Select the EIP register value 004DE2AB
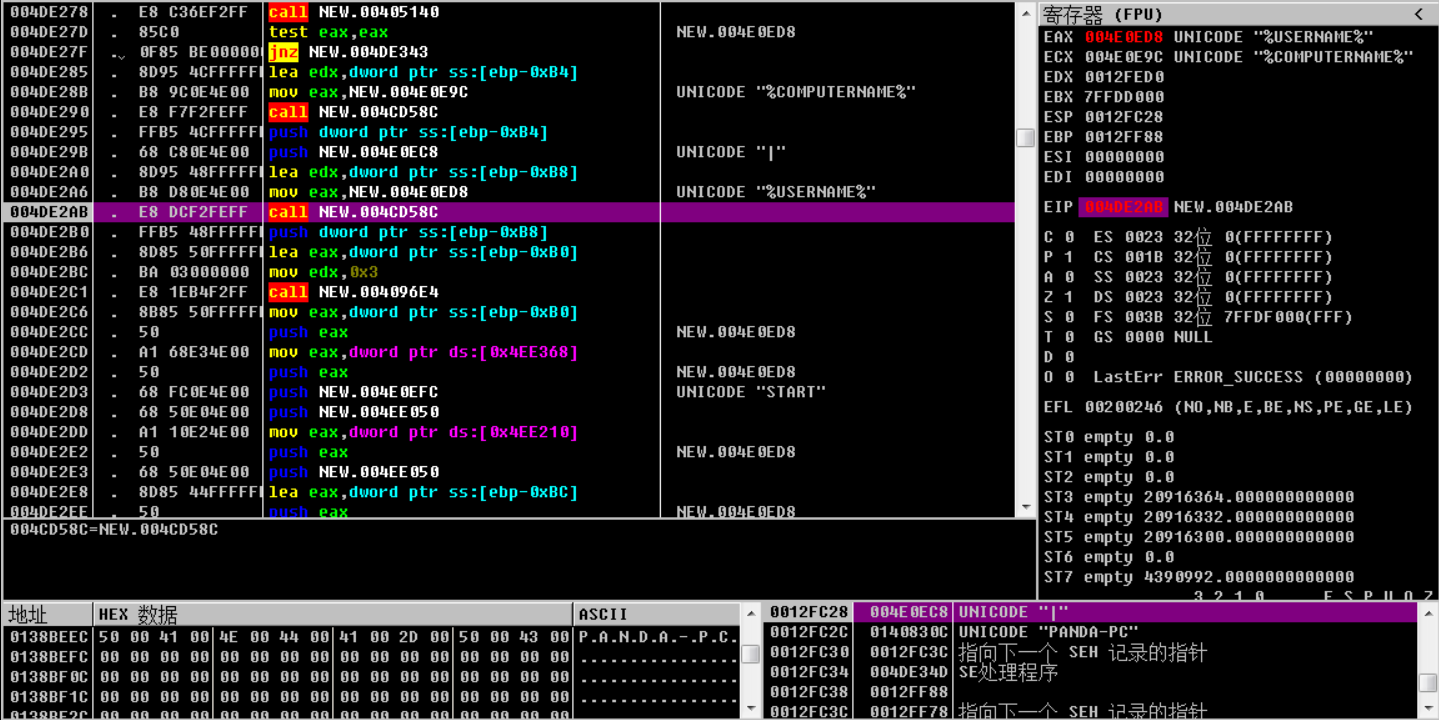Screen dimensions: 1439x720 [x=1122, y=207]
